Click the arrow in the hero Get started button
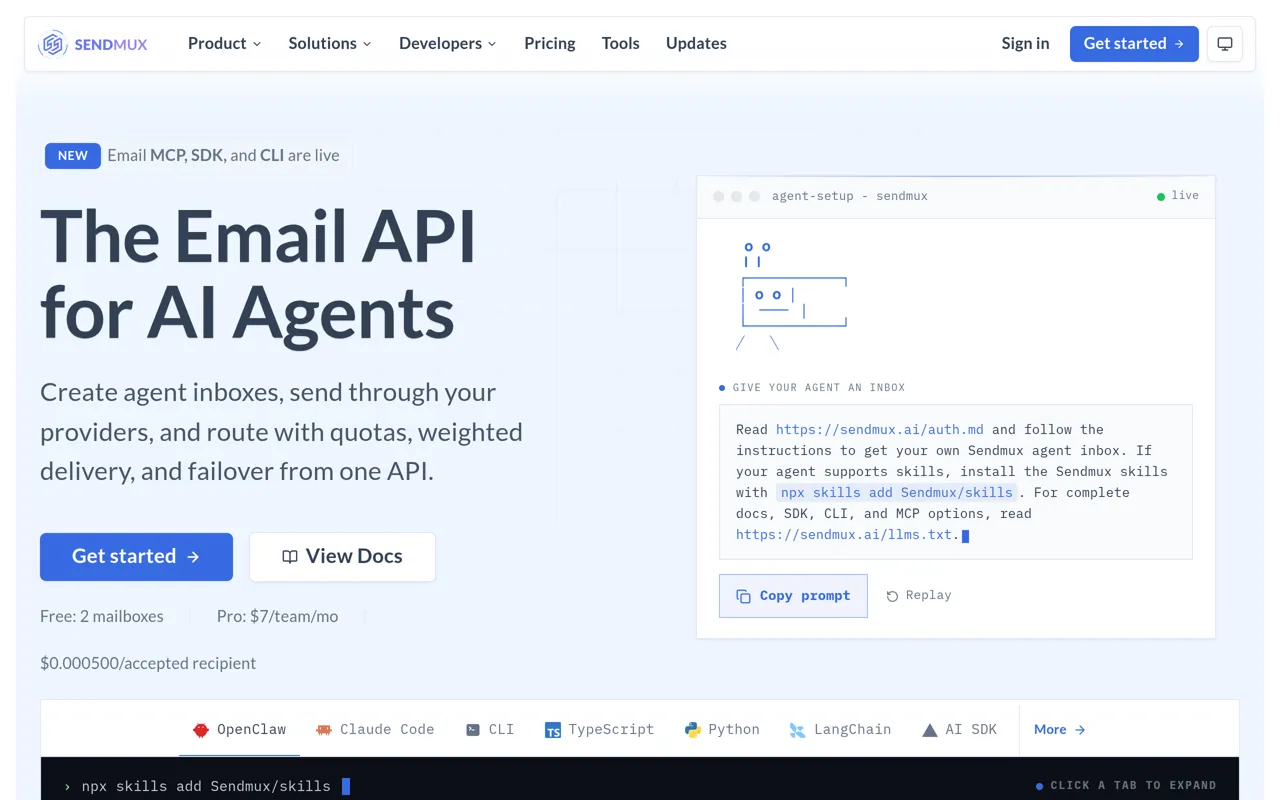 [194, 557]
